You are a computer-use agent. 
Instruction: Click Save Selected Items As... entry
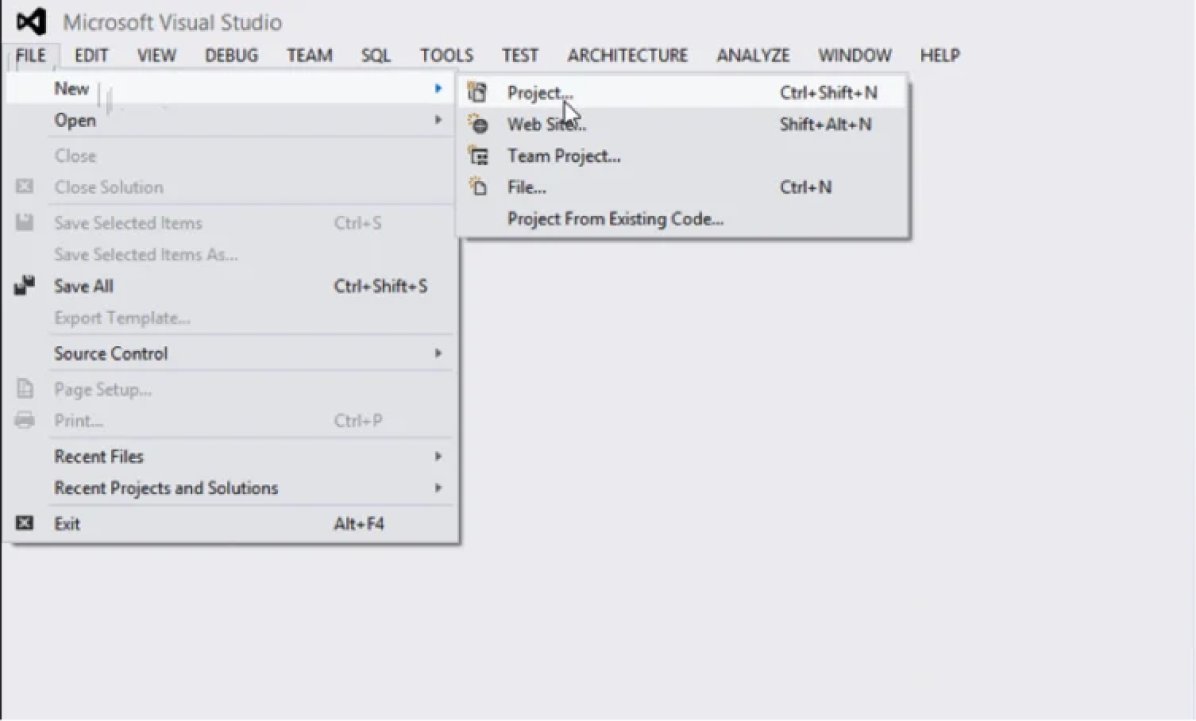click(x=231, y=254)
